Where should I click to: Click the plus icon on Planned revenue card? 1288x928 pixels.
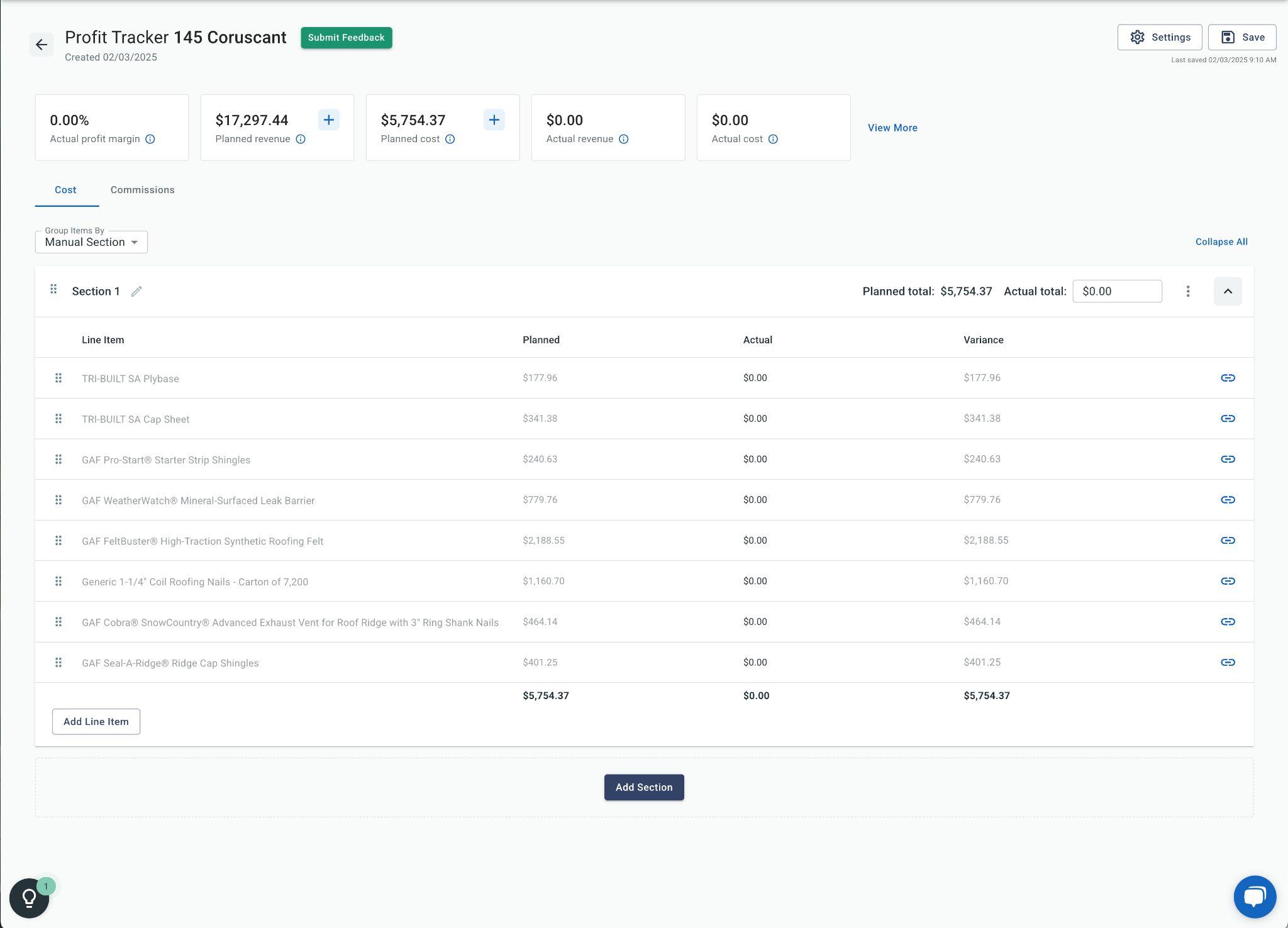point(328,120)
